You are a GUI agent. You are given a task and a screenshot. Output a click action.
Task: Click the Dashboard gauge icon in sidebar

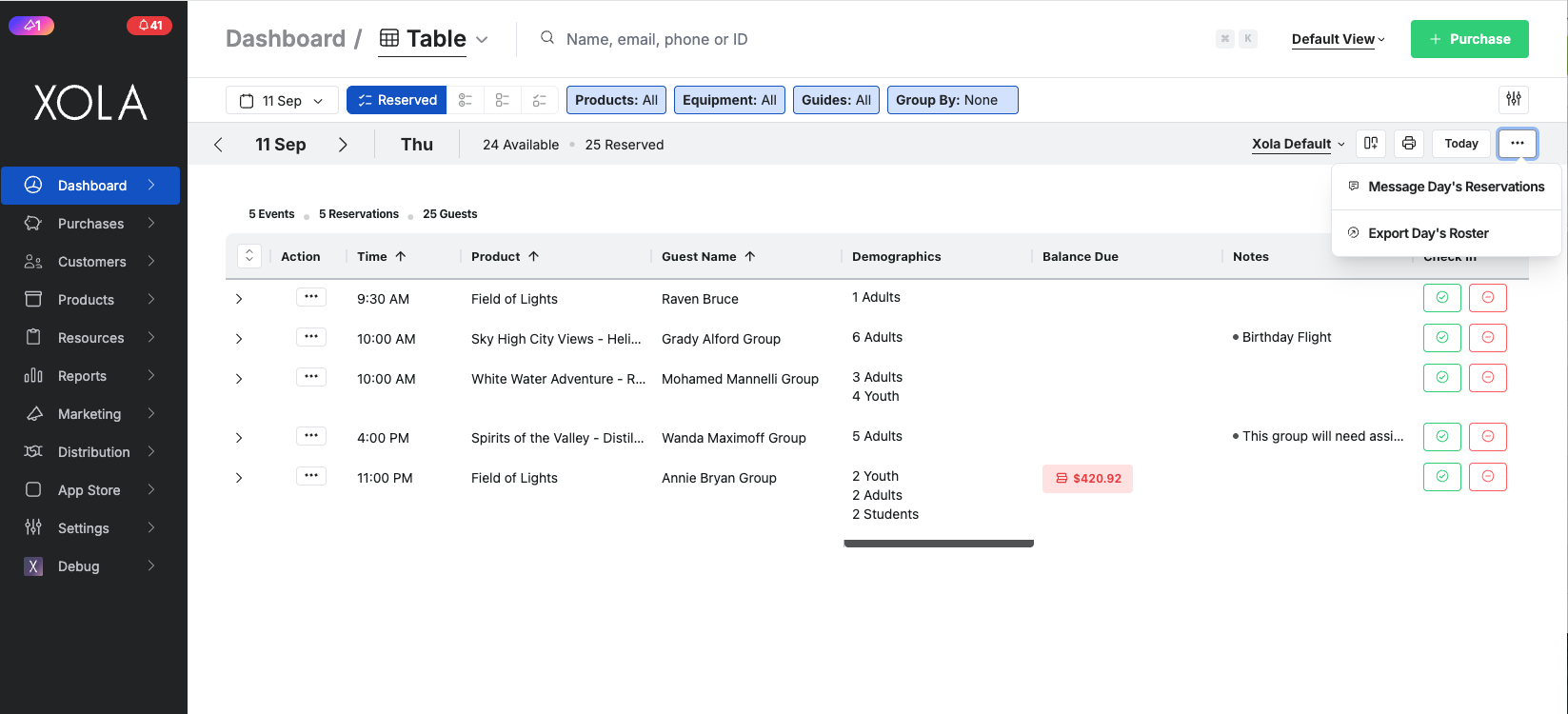tap(33, 186)
